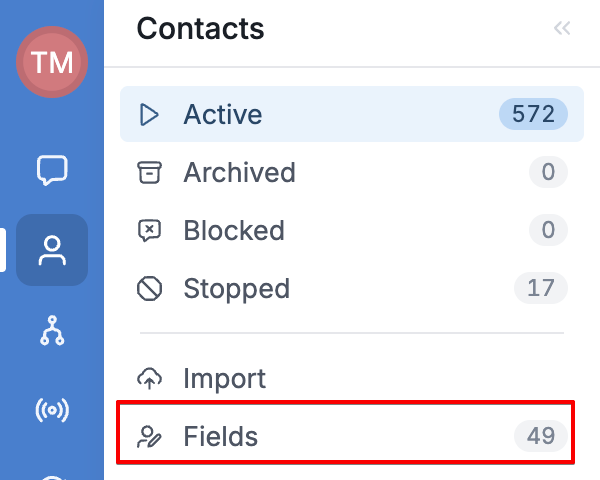600x480 pixels.
Task: Select the Active contacts menu item
Action: pos(352,114)
